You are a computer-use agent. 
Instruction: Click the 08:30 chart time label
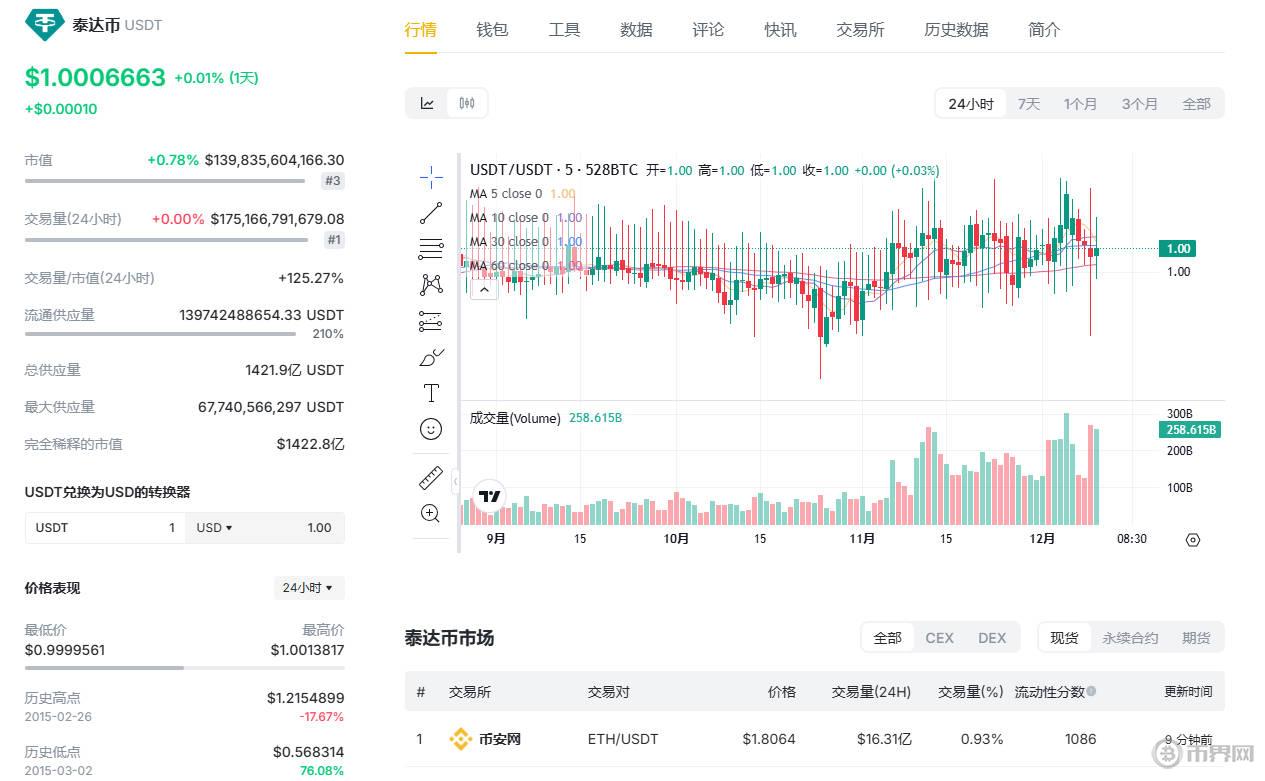(x=1132, y=539)
